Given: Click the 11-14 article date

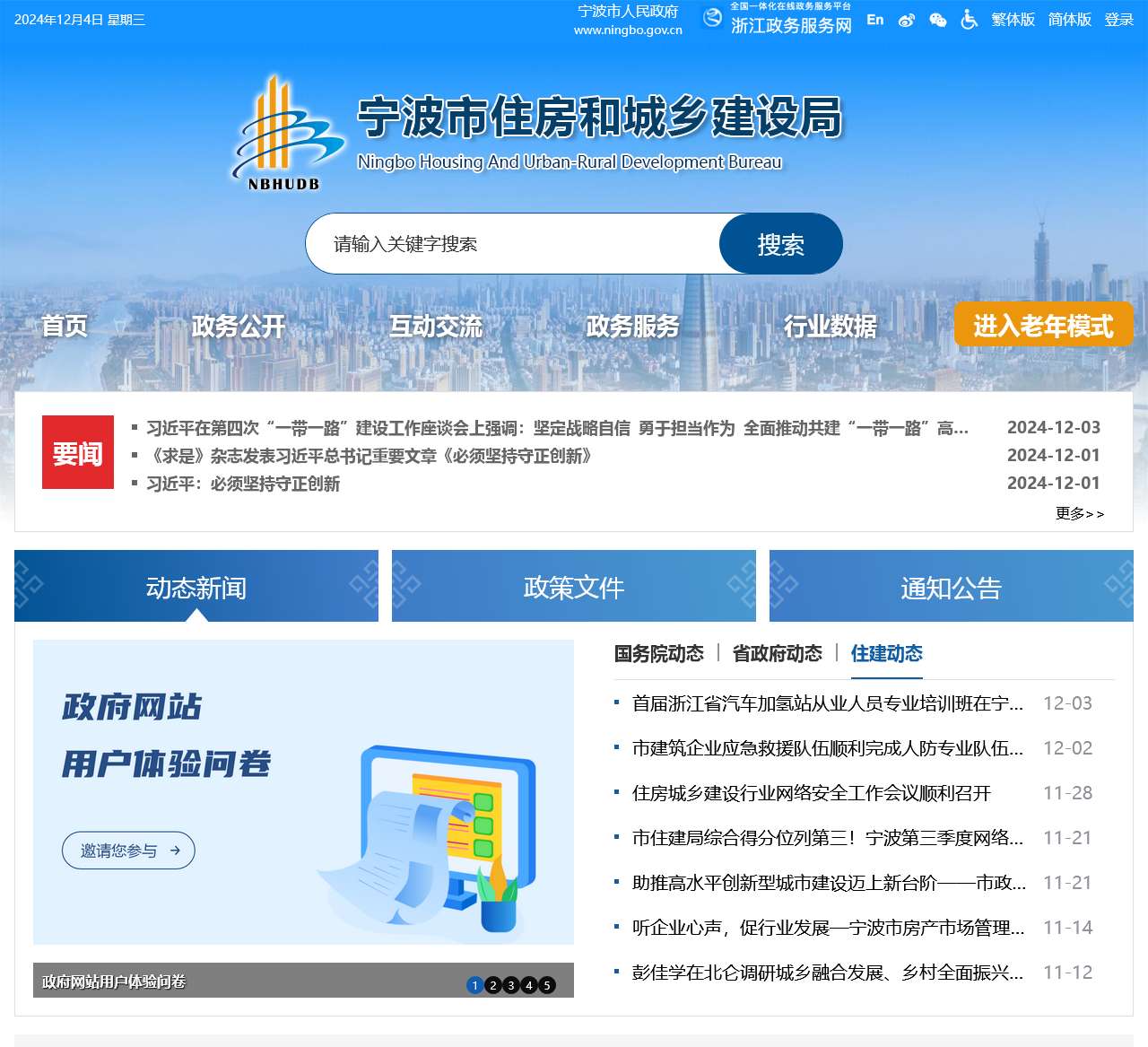Looking at the screenshot, I should pyautogui.click(x=1068, y=928).
